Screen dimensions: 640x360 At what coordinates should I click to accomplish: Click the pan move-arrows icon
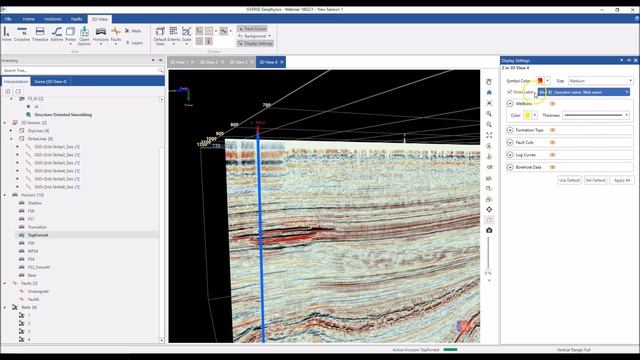click(489, 209)
